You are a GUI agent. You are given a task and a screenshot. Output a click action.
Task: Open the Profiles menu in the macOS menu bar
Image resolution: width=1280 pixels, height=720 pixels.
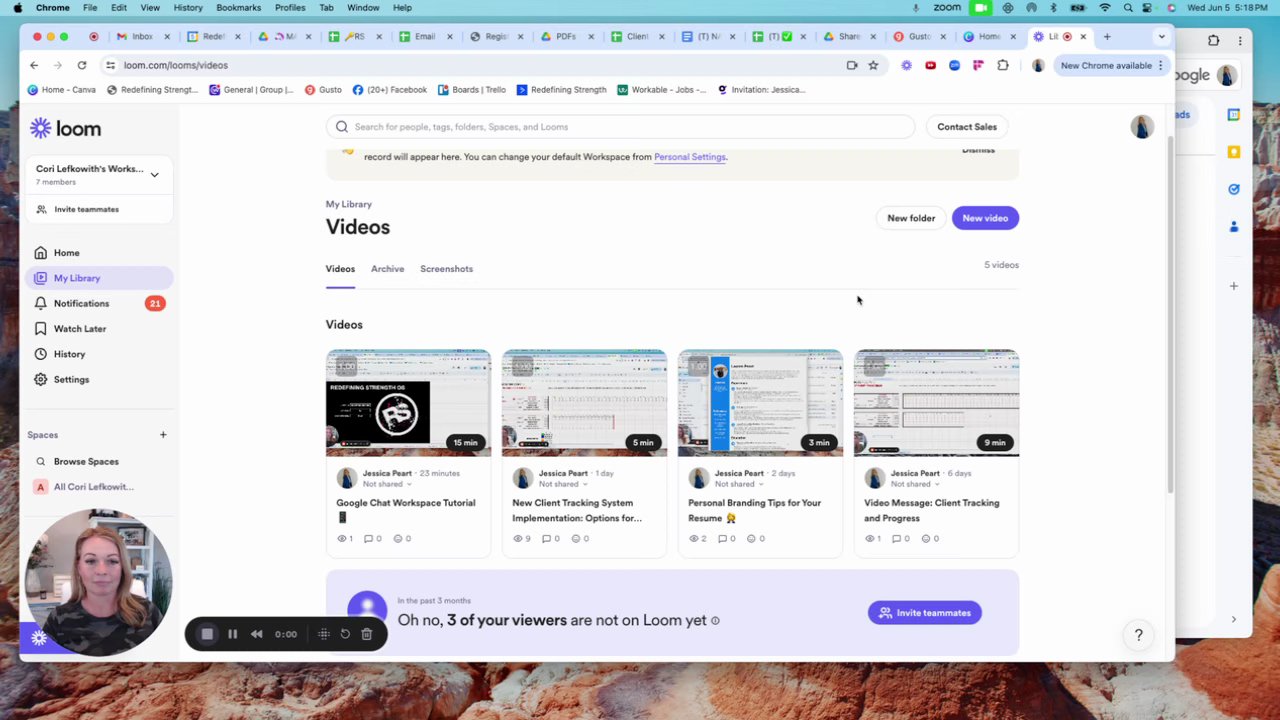coord(290,8)
